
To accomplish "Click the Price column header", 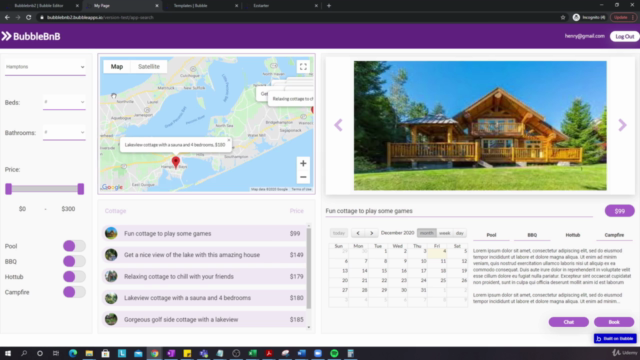I will pos(297,211).
